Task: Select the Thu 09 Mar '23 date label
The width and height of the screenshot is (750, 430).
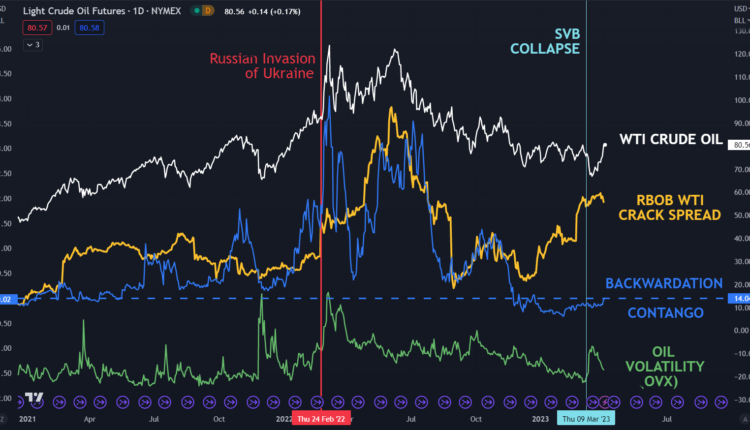Action: 585,421
